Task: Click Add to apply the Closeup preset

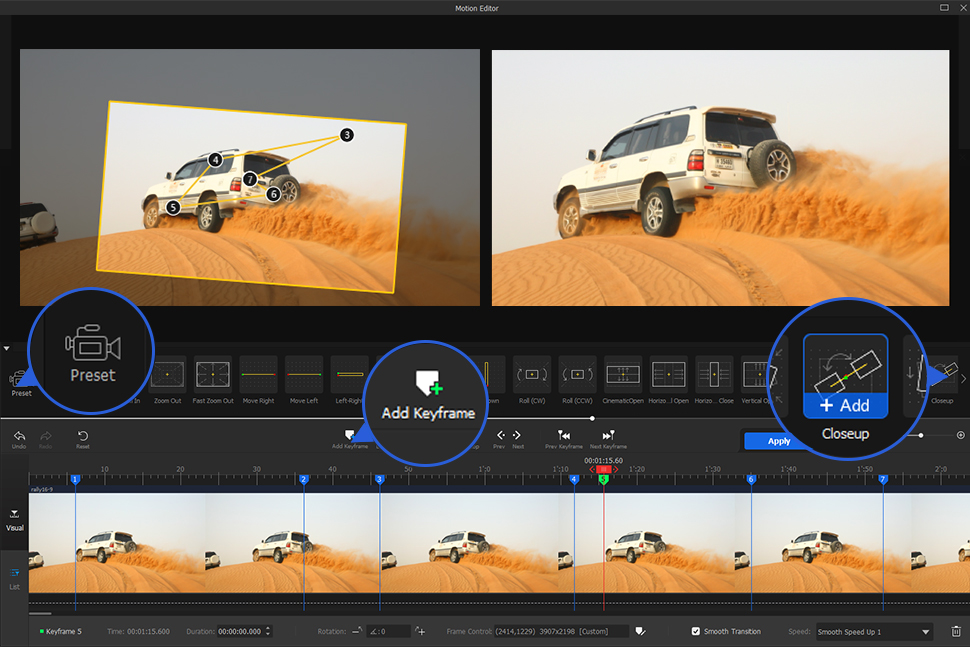Action: tap(846, 406)
